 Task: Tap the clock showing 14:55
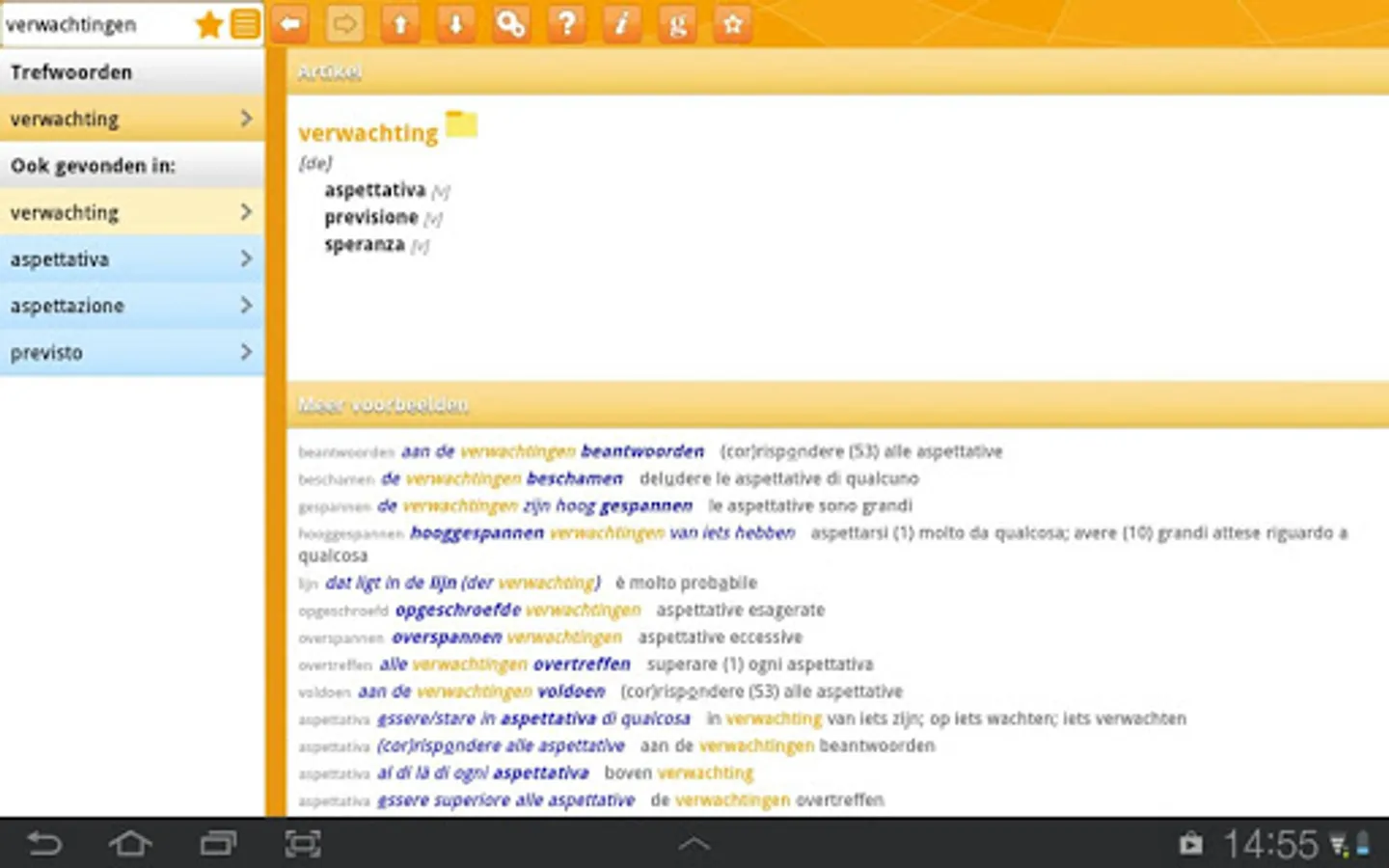[1270, 845]
